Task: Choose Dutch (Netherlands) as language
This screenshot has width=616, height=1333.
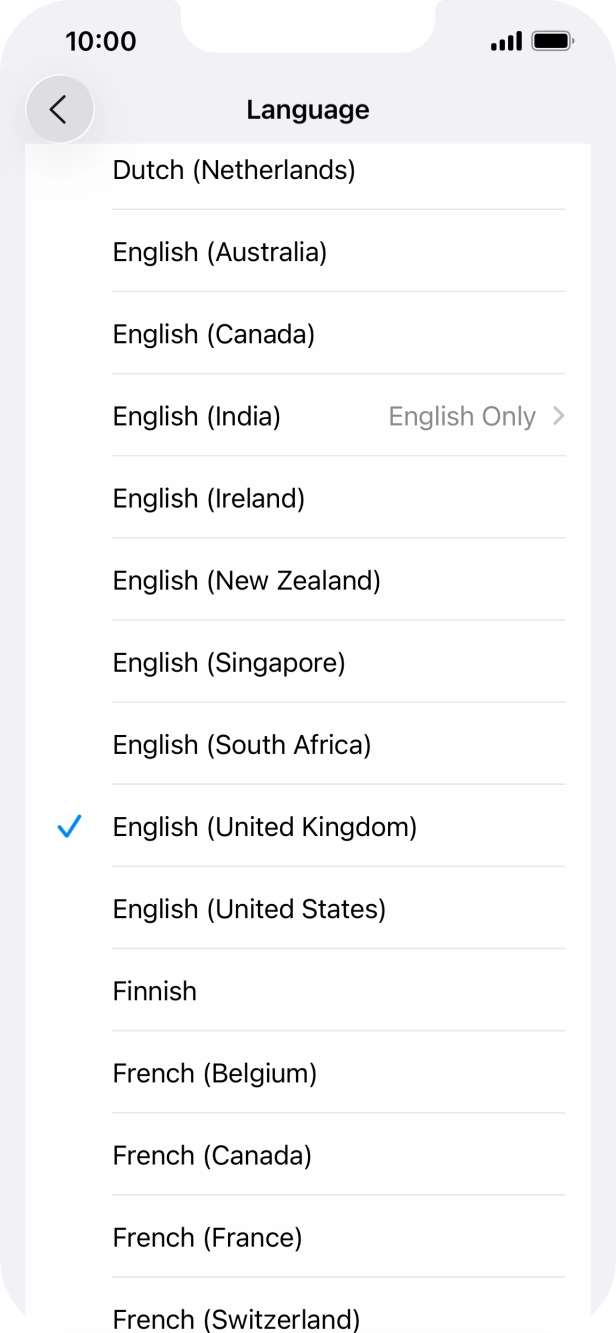Action: click(x=233, y=170)
